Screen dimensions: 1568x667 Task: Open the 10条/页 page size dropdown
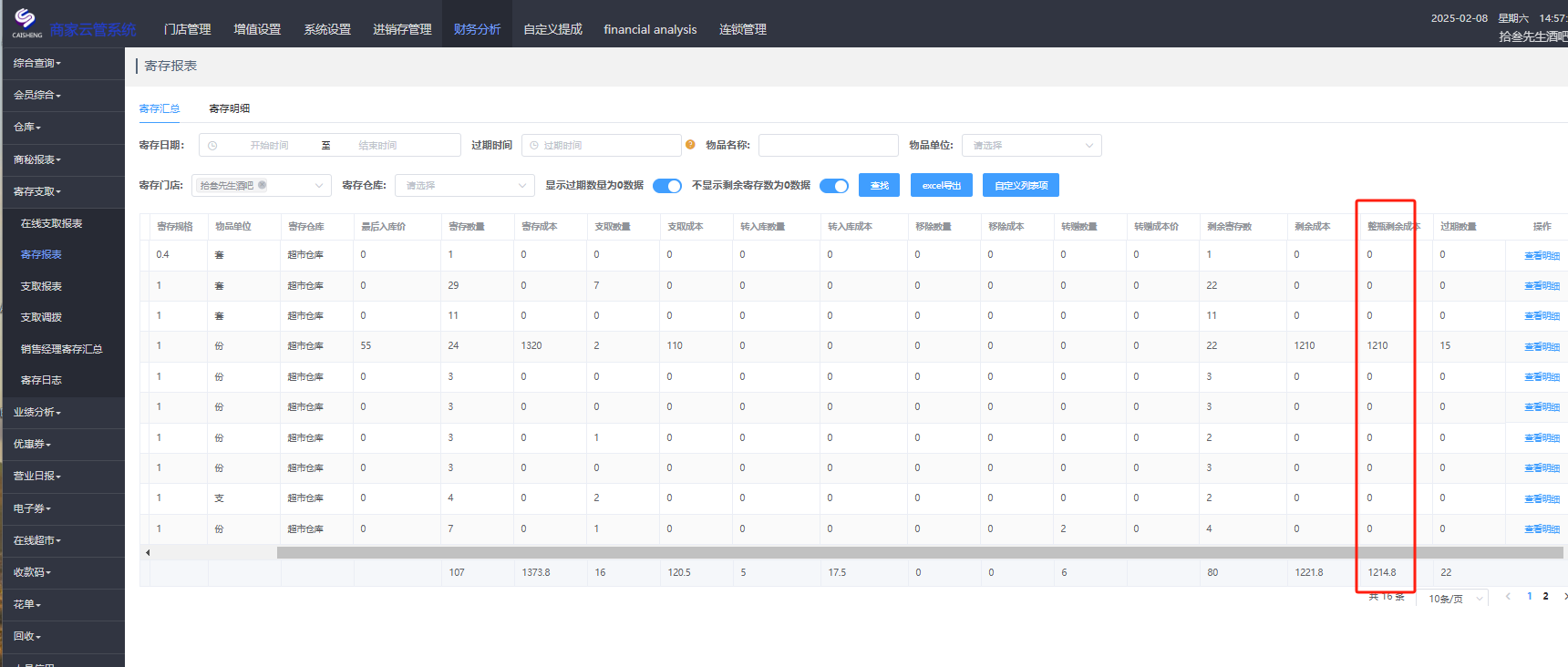(x=1455, y=599)
